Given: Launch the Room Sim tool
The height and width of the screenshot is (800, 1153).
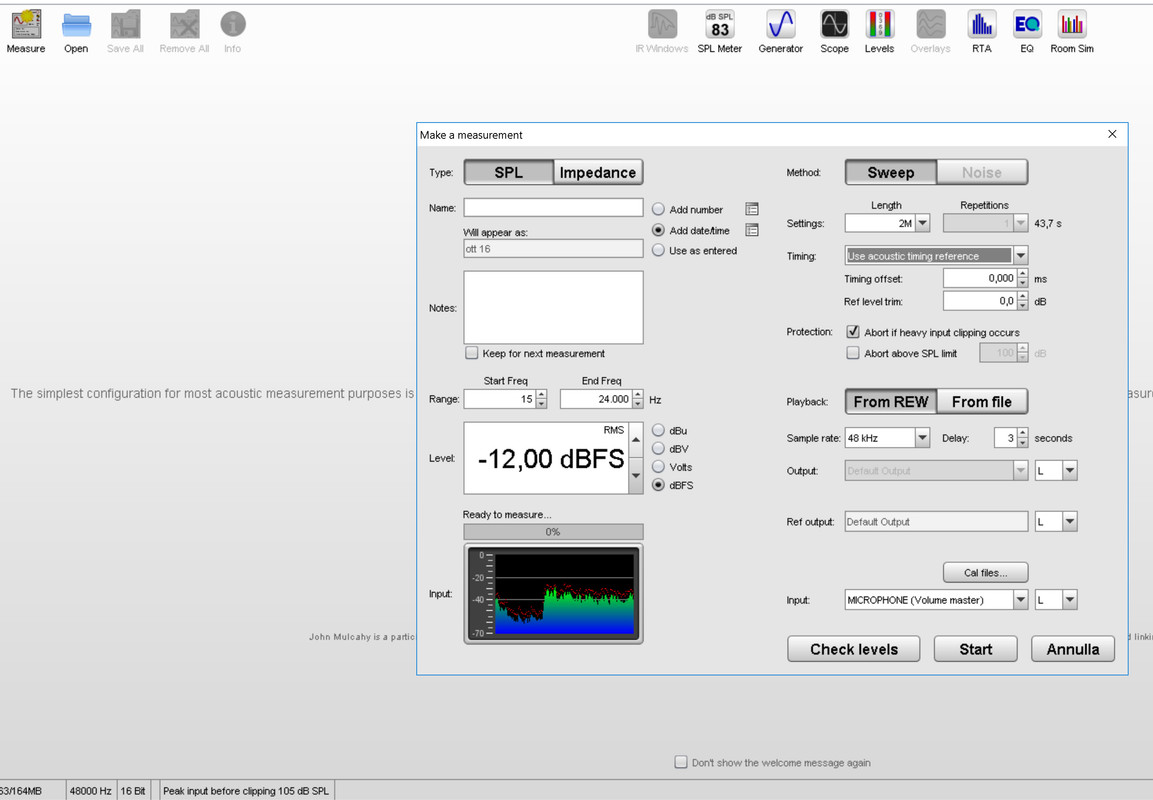Looking at the screenshot, I should coord(1072,32).
